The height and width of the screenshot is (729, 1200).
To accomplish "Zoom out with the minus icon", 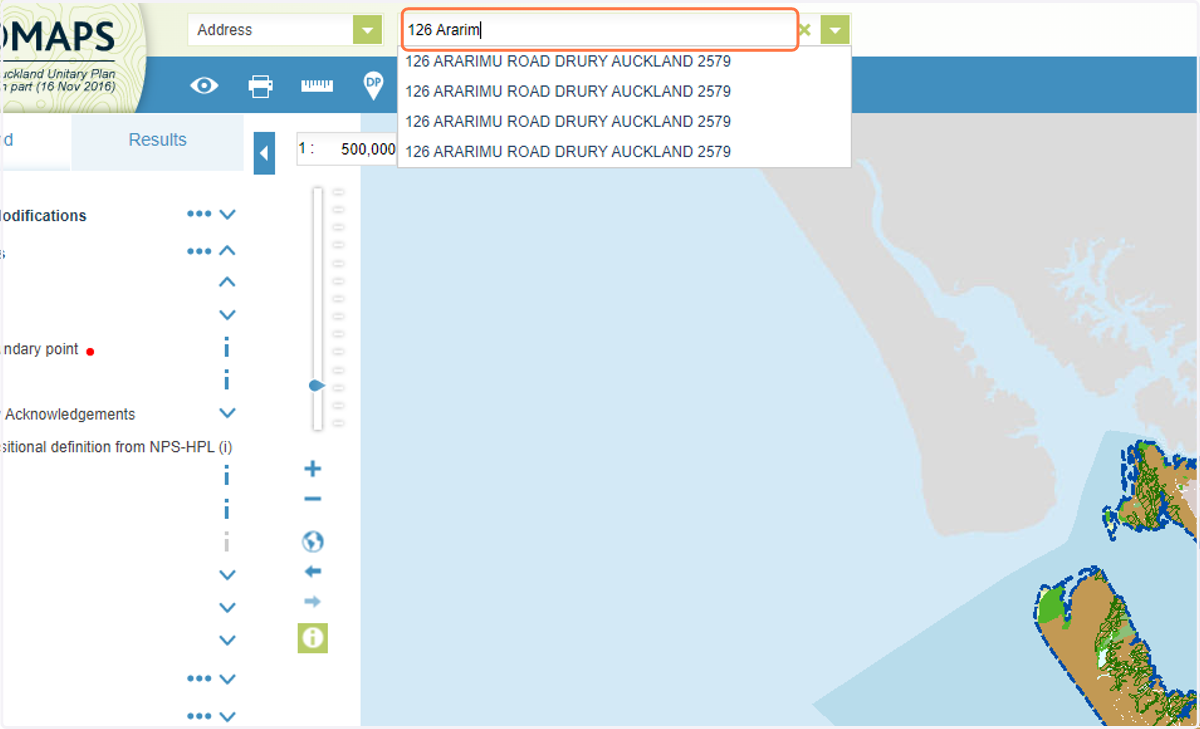I will tap(312, 499).
